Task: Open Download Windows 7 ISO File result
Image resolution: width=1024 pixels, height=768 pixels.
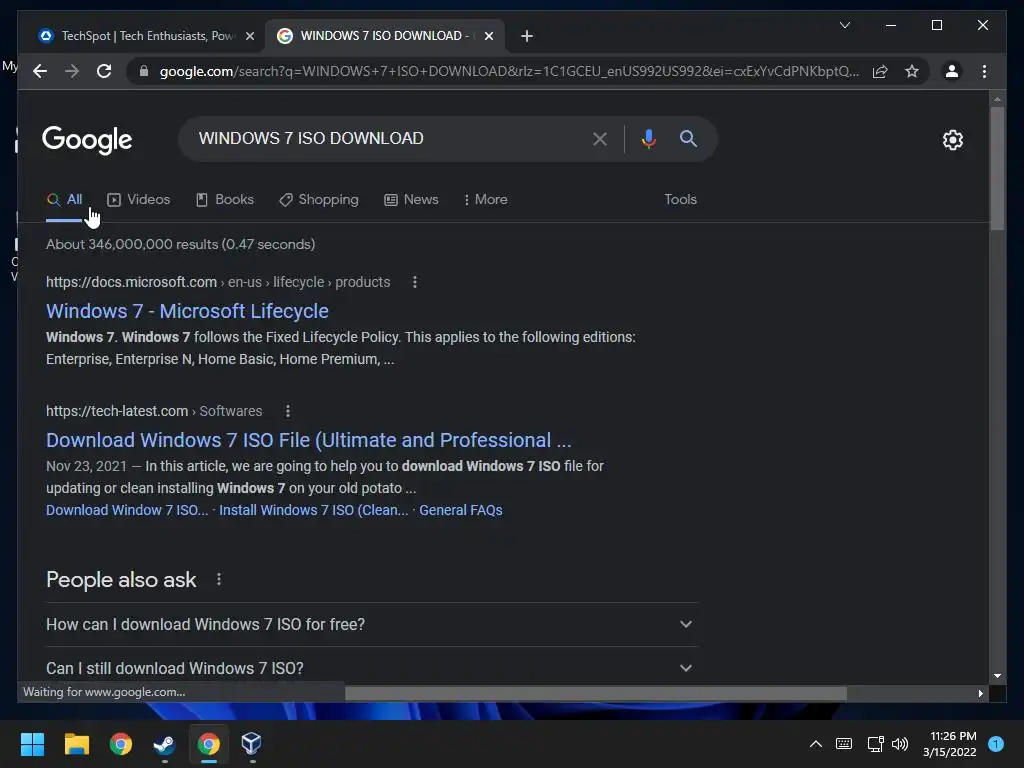Action: tap(309, 440)
